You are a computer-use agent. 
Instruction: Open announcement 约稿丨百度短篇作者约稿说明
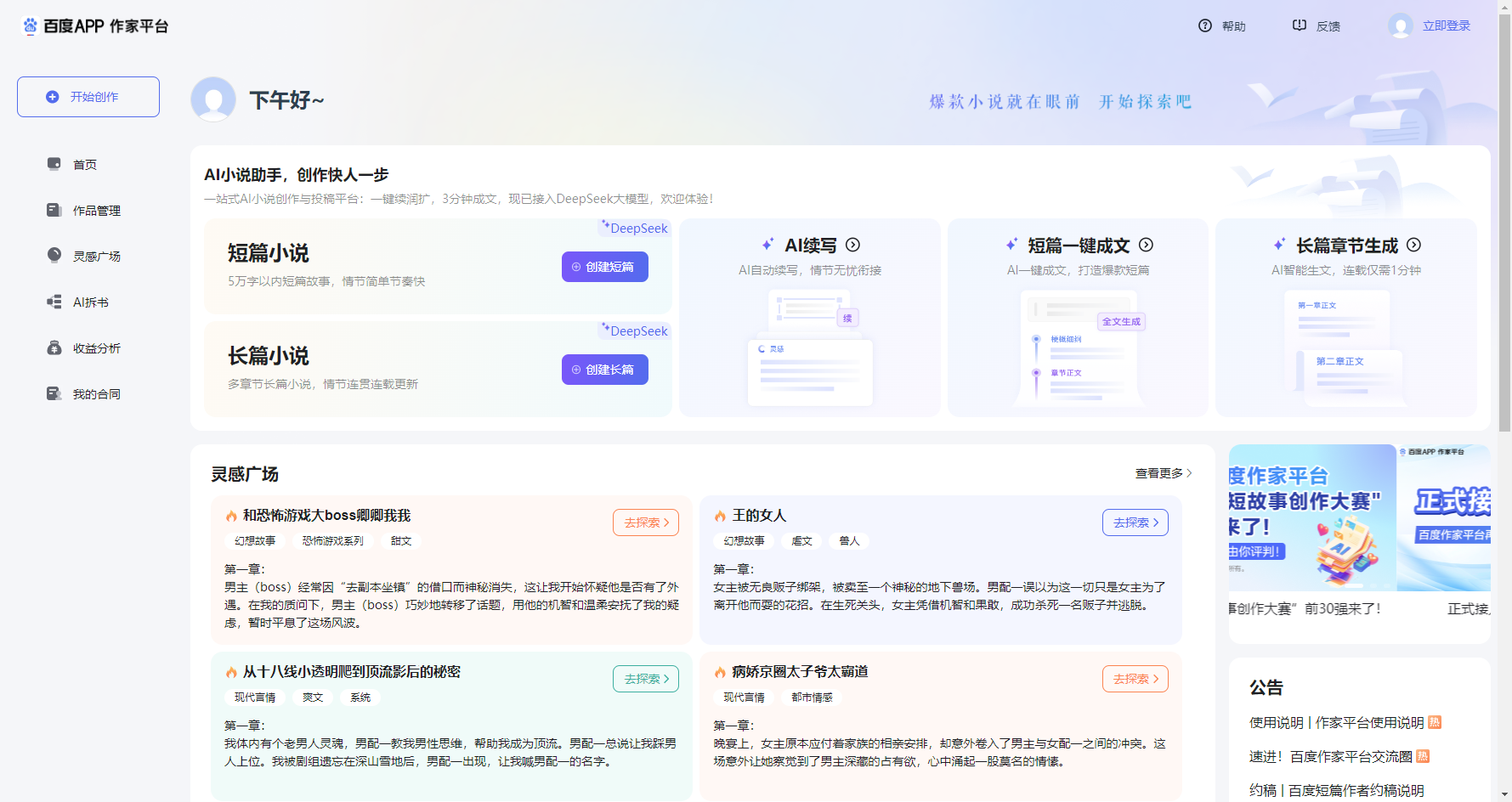(1337, 790)
